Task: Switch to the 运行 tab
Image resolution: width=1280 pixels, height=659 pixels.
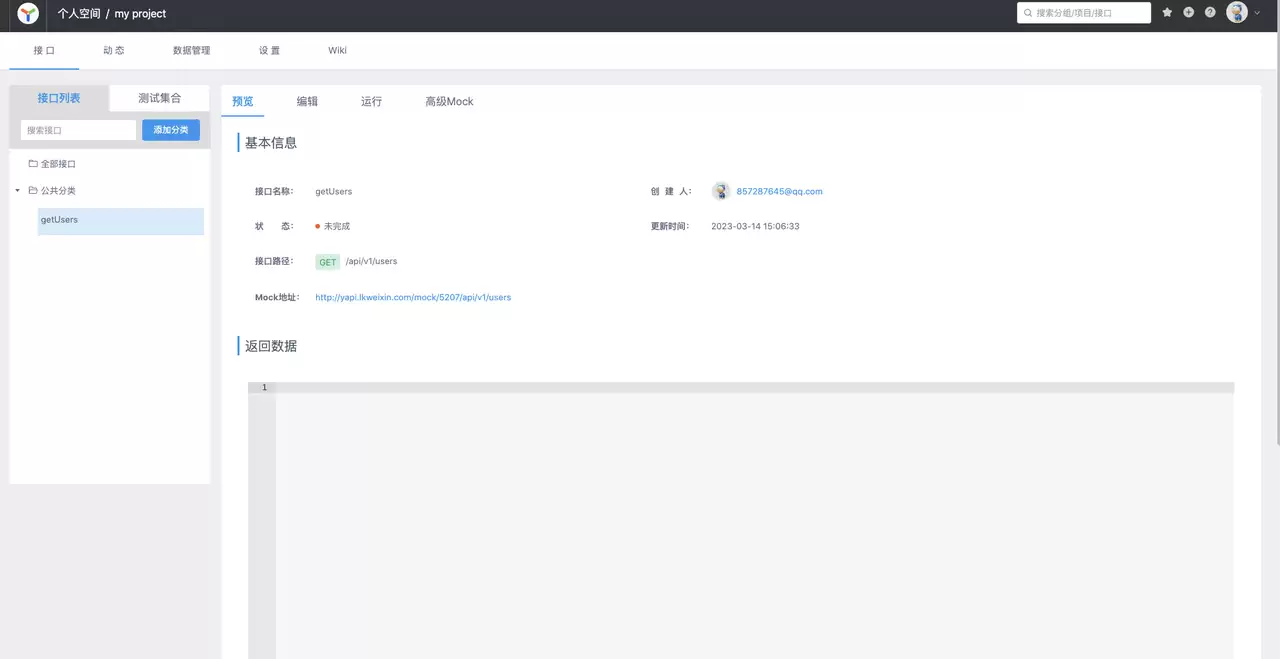Action: pos(371,101)
